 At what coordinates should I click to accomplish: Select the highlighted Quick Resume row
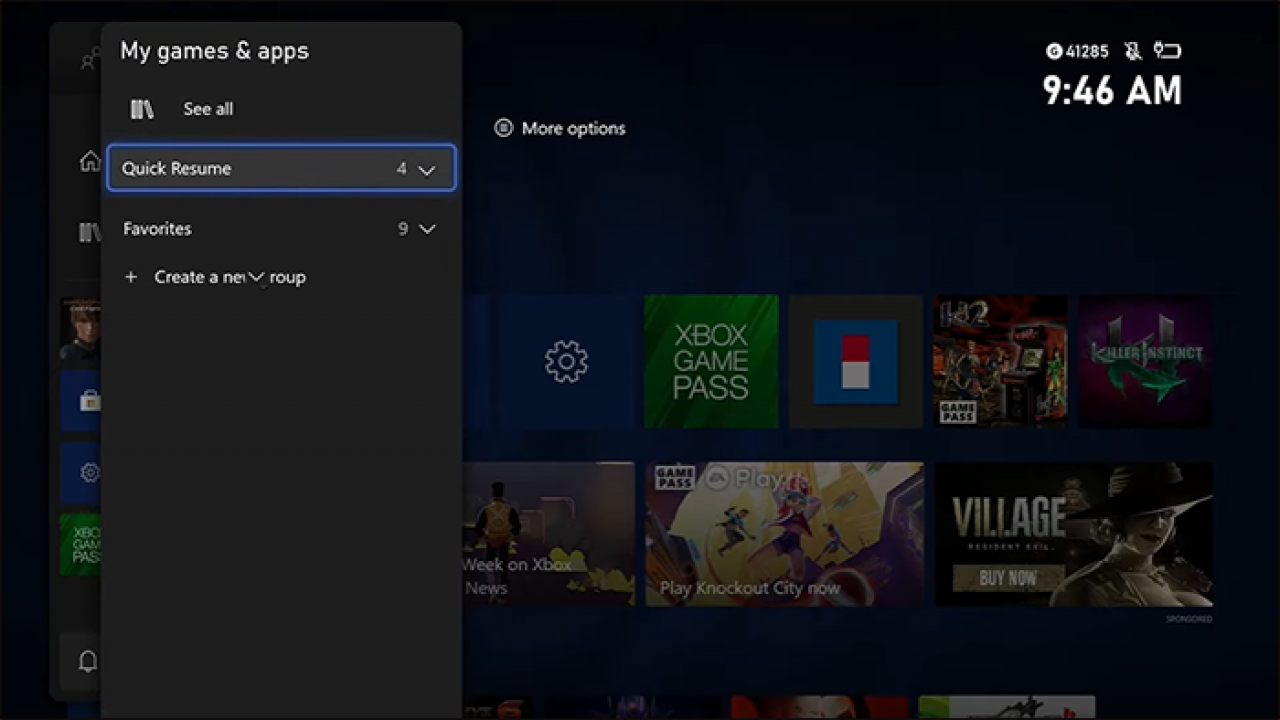tap(281, 168)
